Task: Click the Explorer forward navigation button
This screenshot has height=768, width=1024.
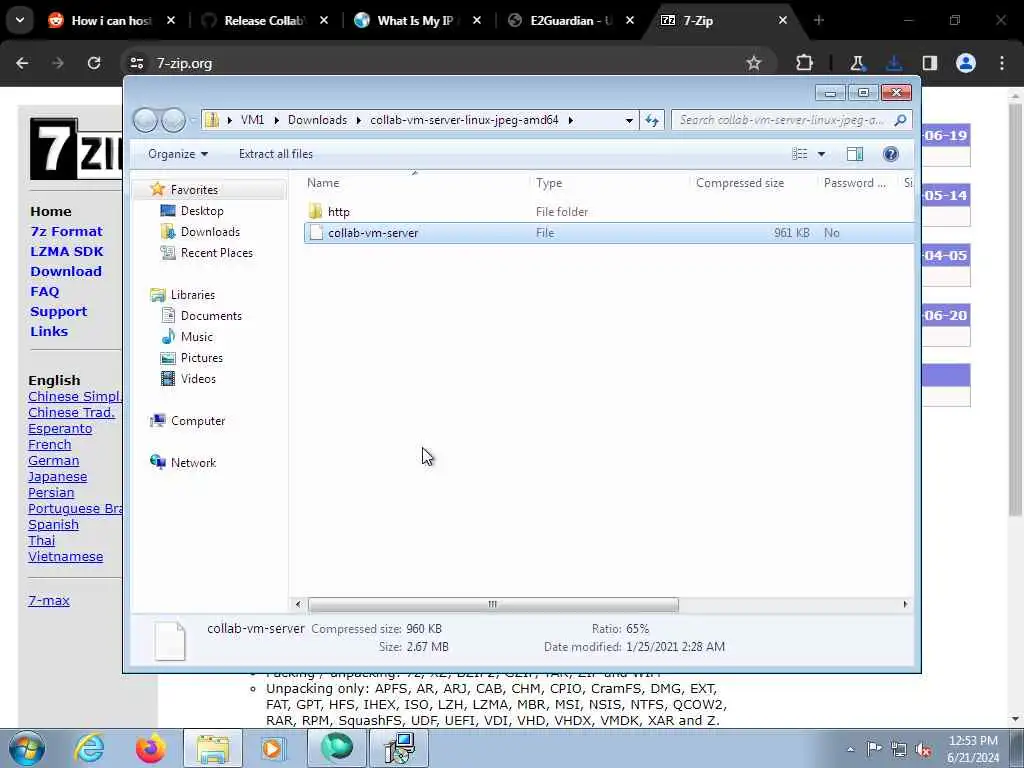Action: coord(173,120)
